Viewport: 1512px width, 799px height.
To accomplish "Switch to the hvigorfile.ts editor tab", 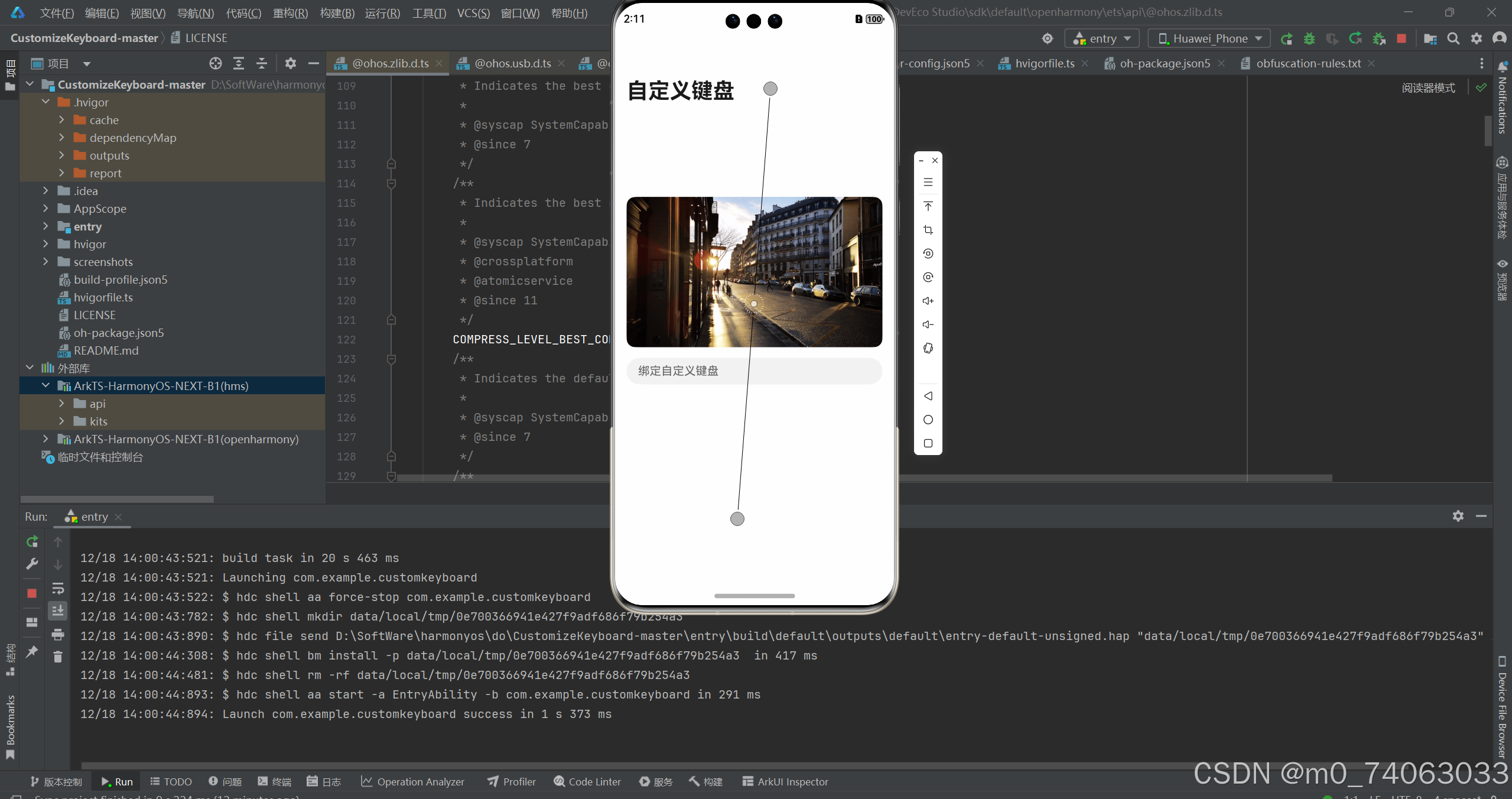I will tap(1044, 64).
